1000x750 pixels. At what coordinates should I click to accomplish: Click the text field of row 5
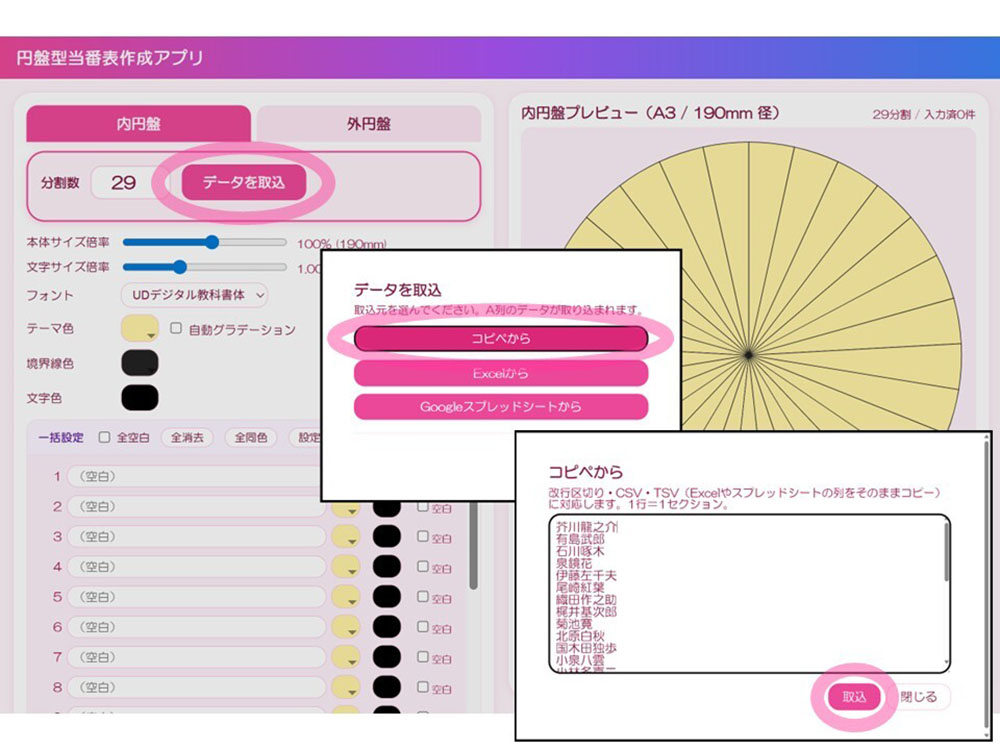196,597
